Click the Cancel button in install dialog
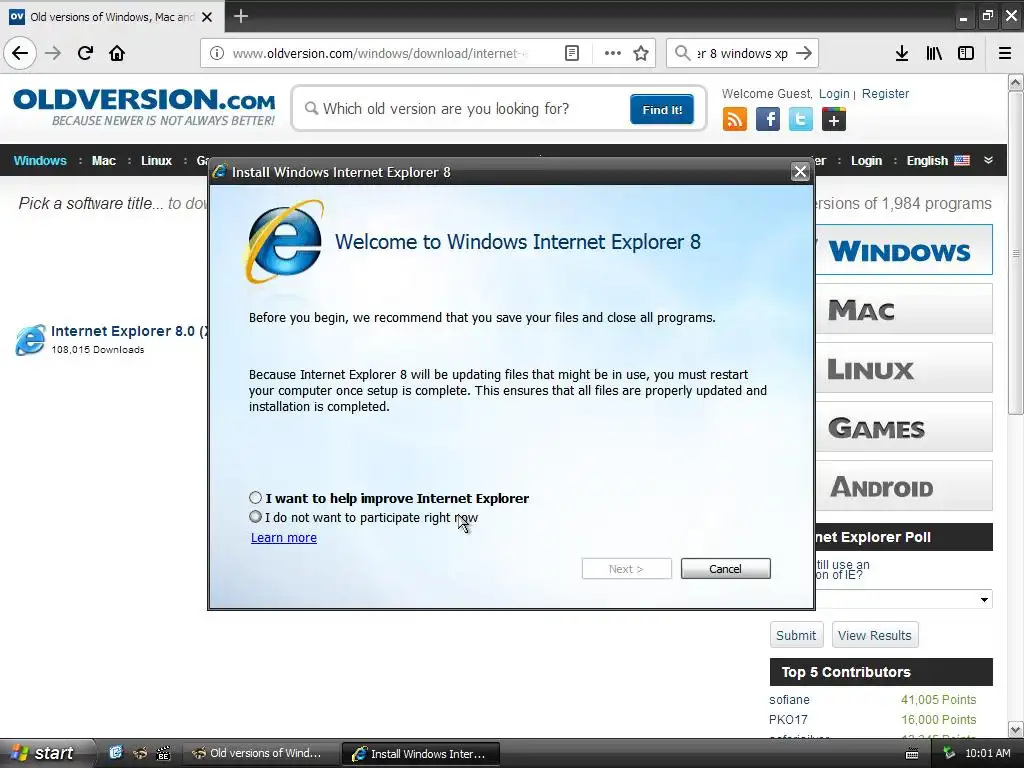 [x=726, y=569]
